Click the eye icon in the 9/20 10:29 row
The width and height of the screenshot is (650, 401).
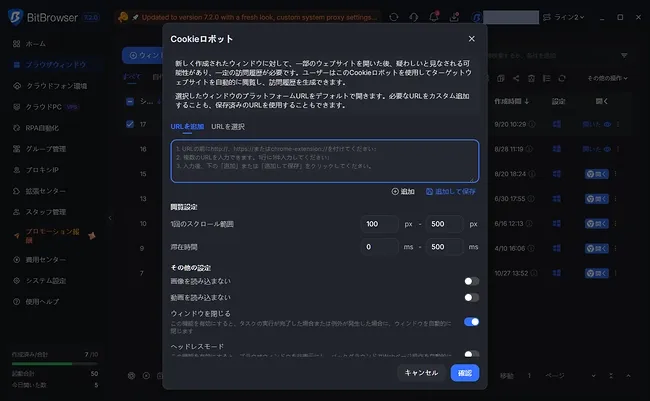coord(607,124)
